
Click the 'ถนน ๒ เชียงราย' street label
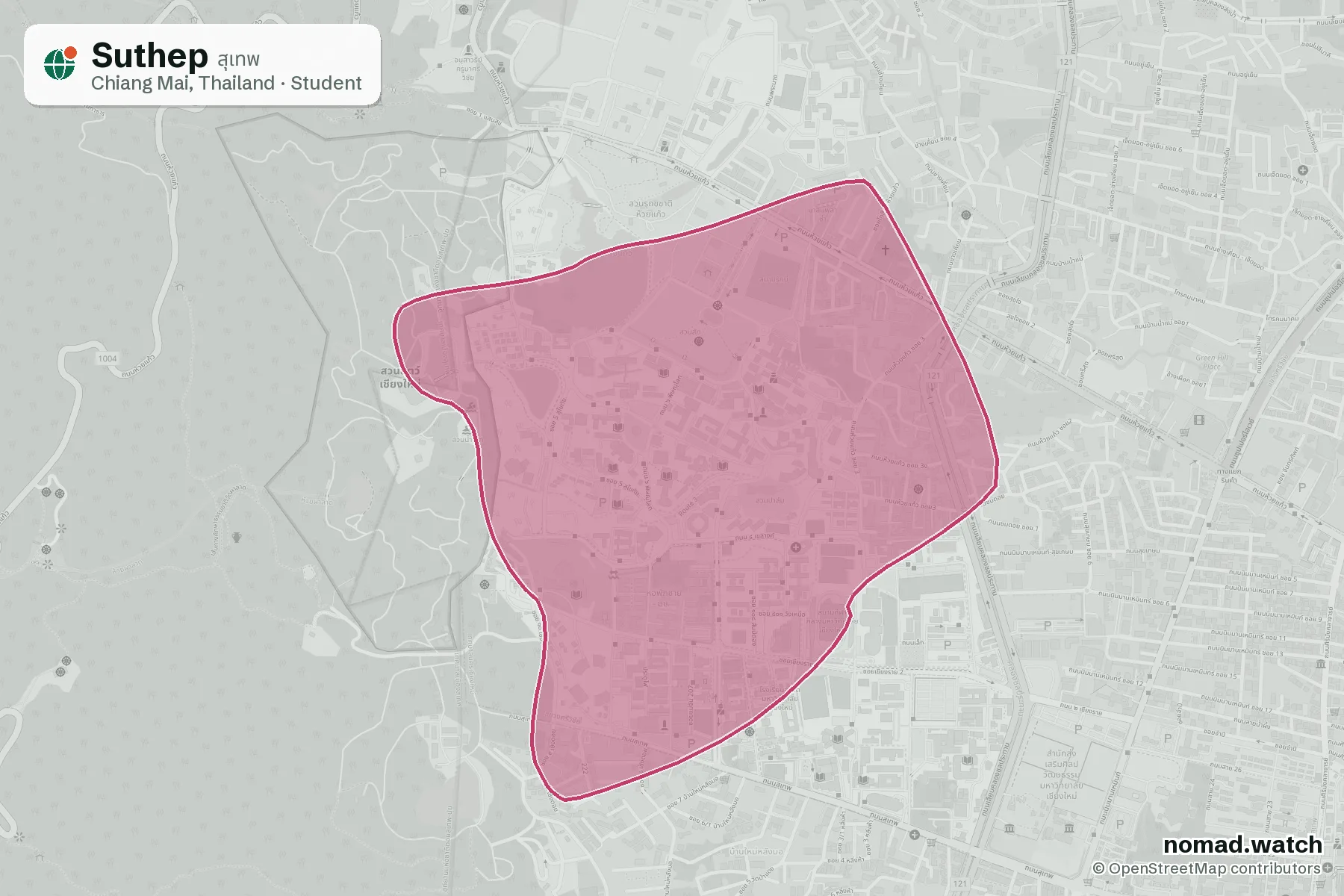point(1081,709)
